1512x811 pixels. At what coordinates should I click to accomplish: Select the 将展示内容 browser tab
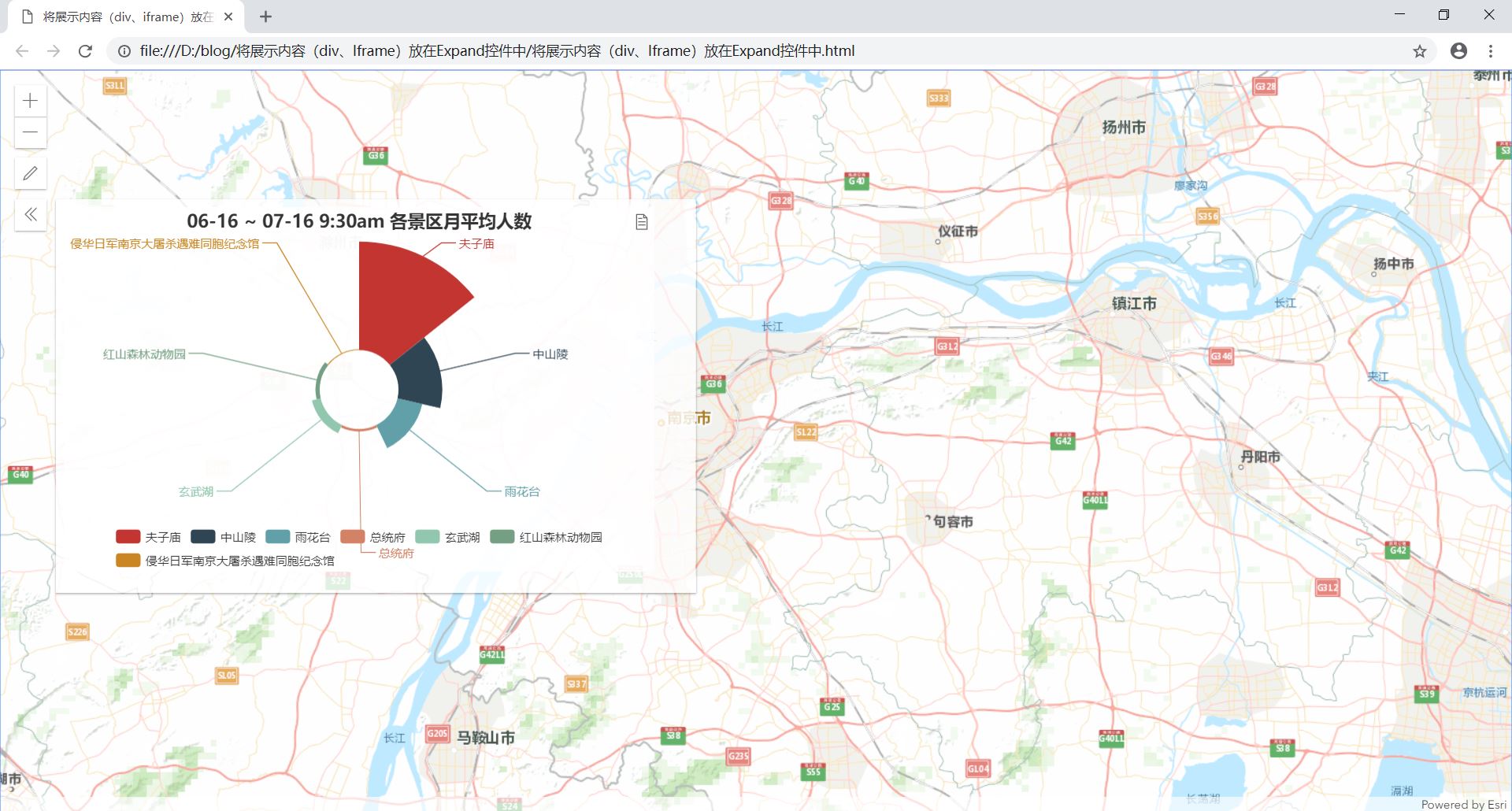click(x=126, y=17)
